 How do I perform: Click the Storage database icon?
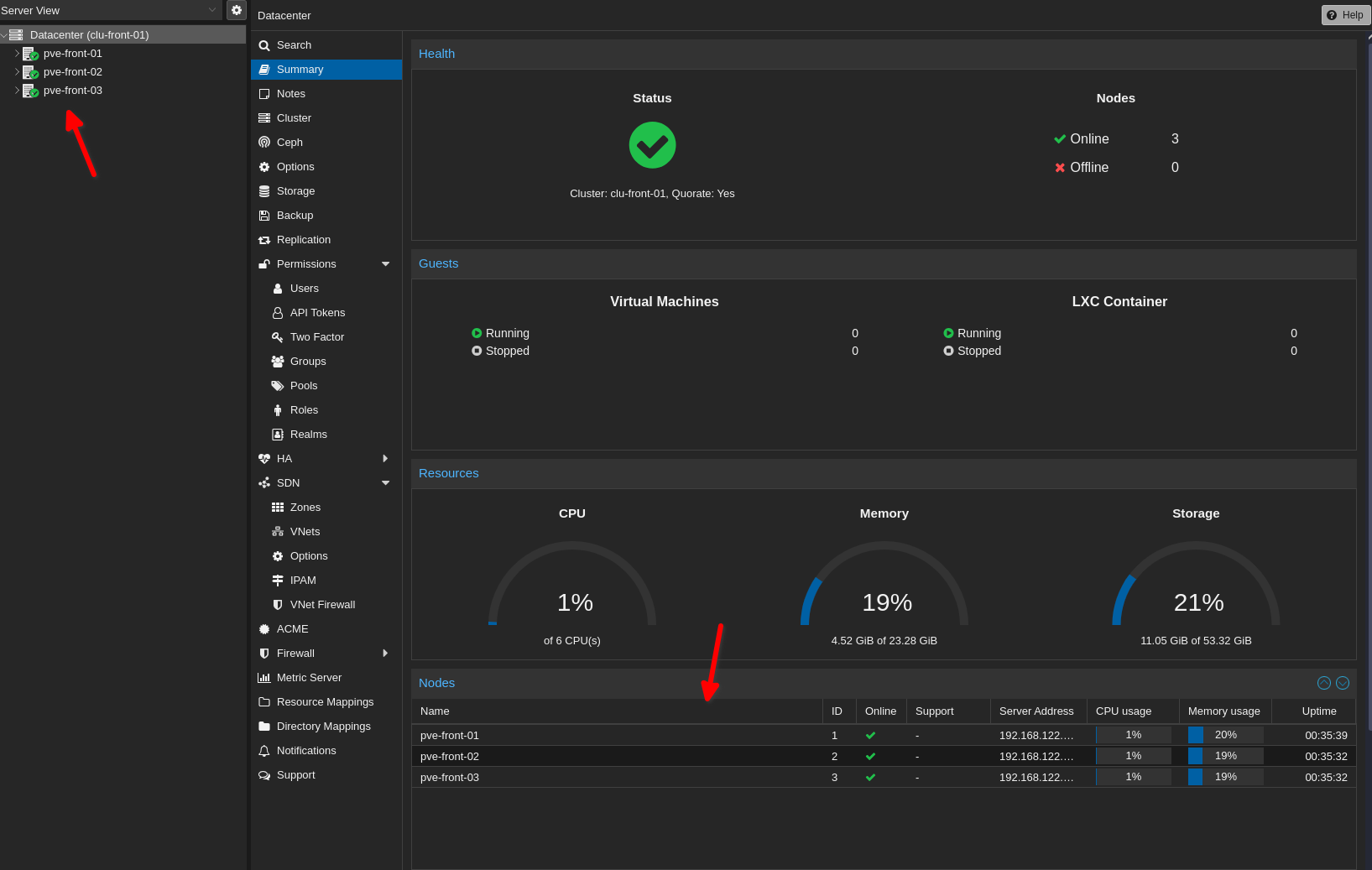[x=264, y=191]
